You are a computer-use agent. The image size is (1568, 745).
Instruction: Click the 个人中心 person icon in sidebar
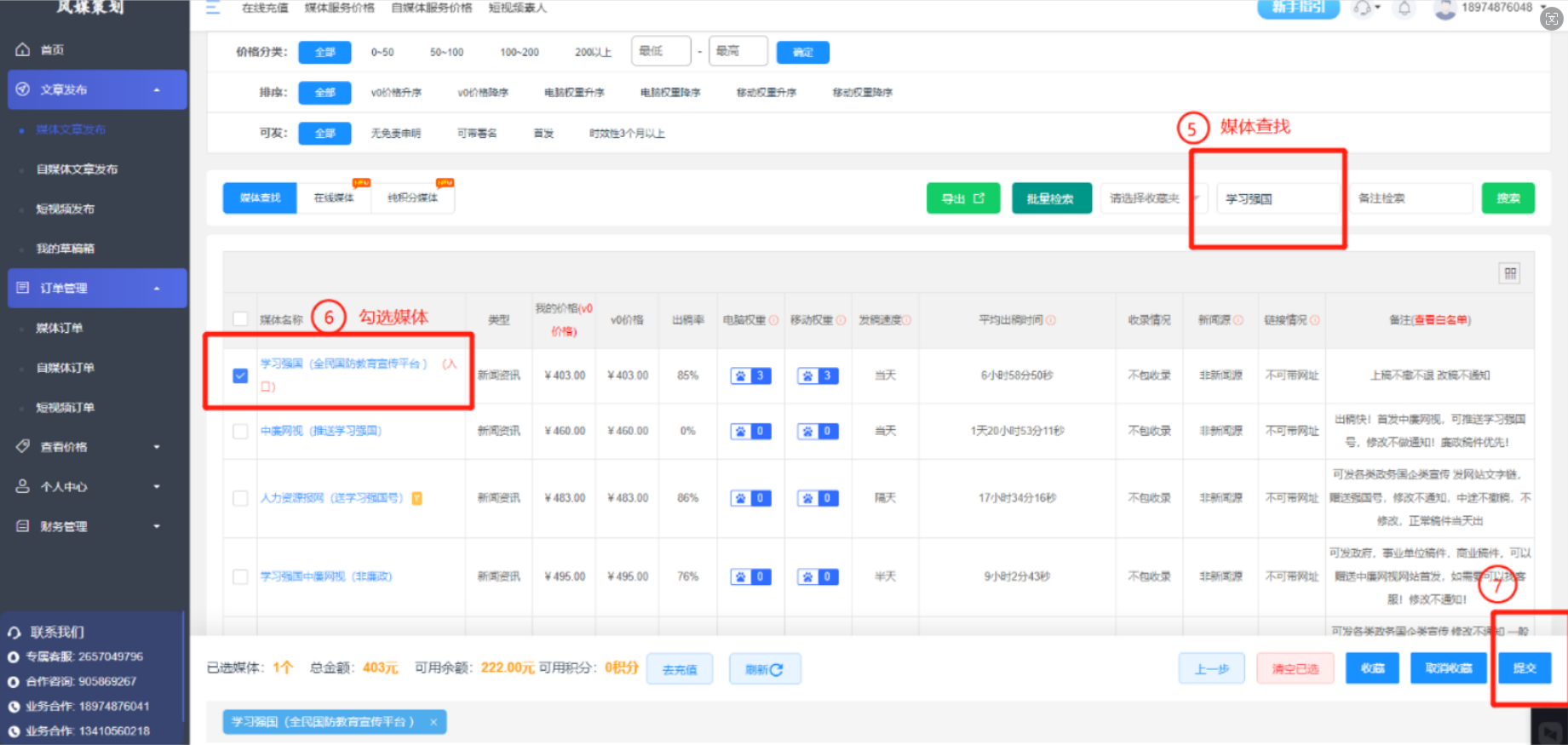(x=23, y=486)
